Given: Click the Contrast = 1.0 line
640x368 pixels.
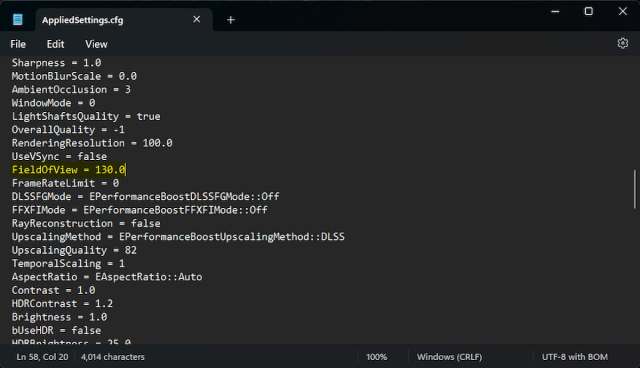Looking at the screenshot, I should coord(53,290).
